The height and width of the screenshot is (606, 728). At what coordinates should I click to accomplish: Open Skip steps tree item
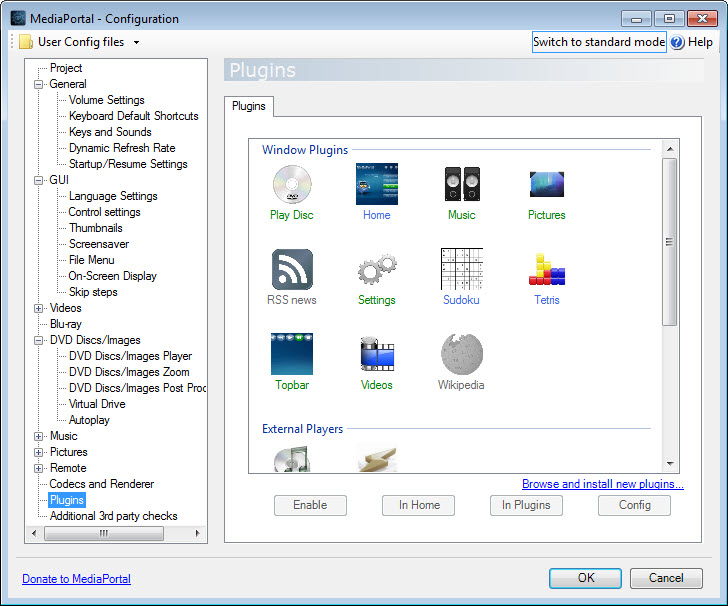(93, 293)
